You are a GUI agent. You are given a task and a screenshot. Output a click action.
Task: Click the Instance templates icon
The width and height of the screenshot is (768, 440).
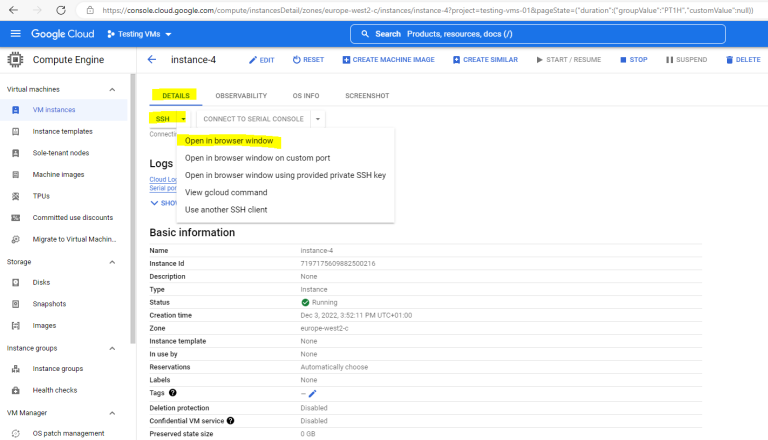click(16, 132)
